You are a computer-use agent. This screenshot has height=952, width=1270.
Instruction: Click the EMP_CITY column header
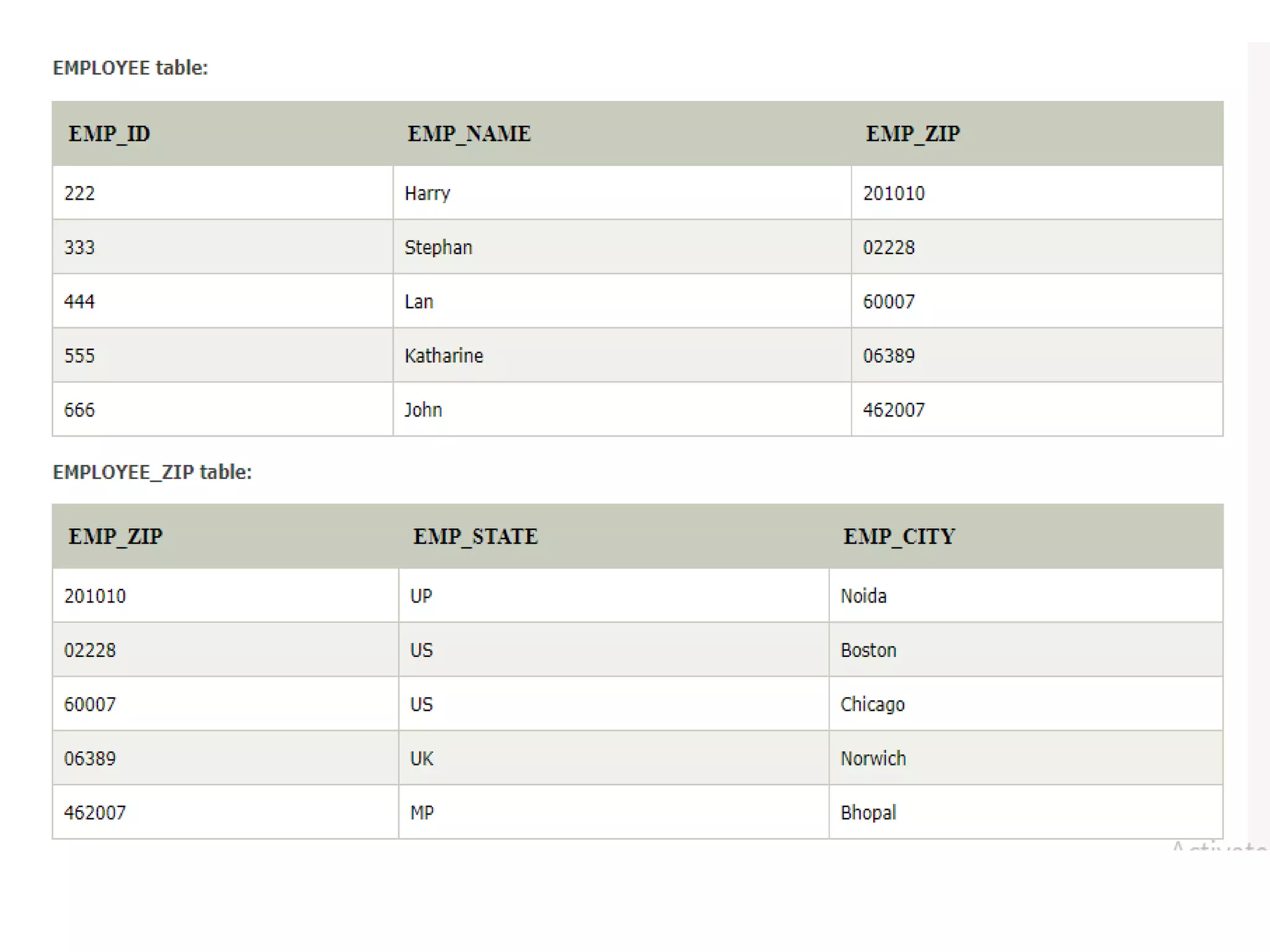tap(899, 537)
